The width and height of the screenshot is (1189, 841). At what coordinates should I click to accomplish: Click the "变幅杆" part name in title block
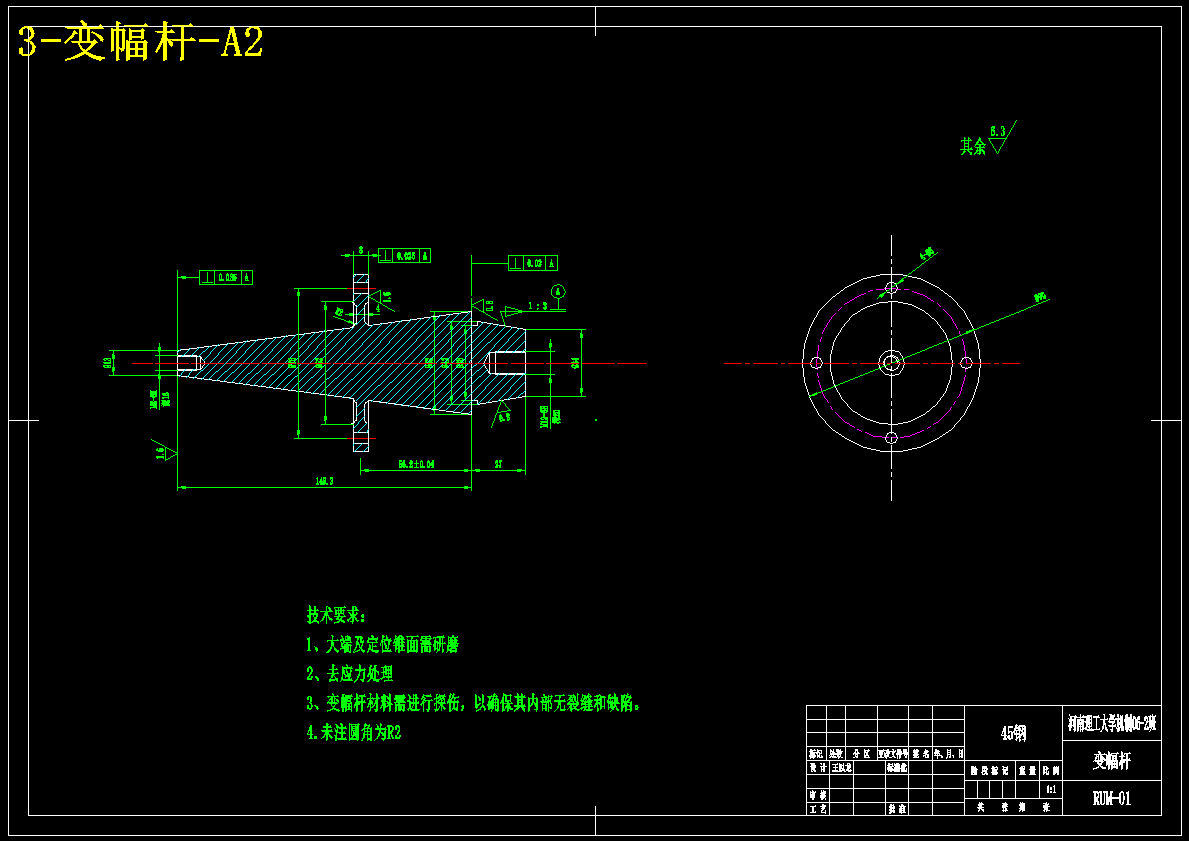point(1112,761)
